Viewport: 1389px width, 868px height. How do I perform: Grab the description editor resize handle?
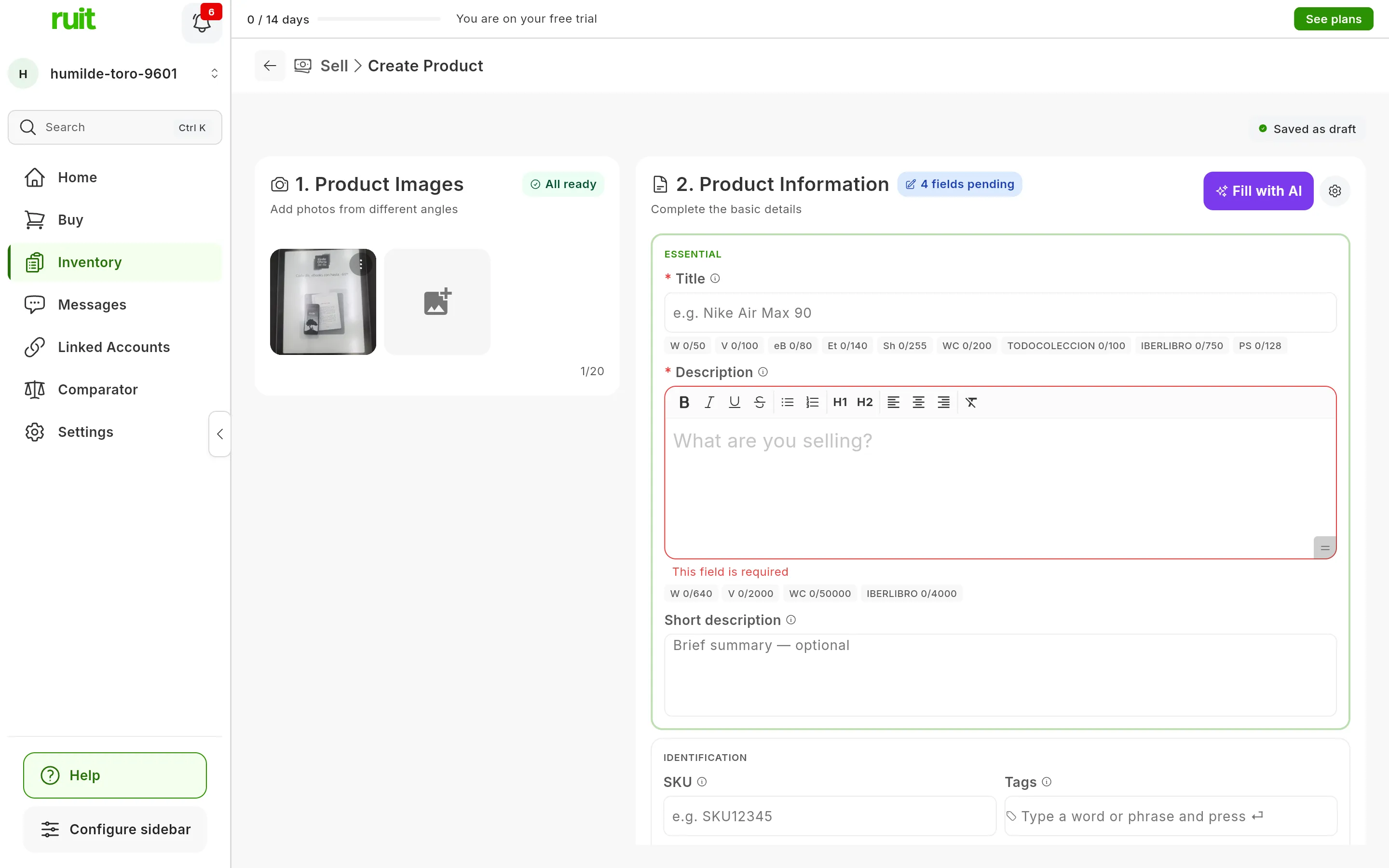tap(1325, 548)
